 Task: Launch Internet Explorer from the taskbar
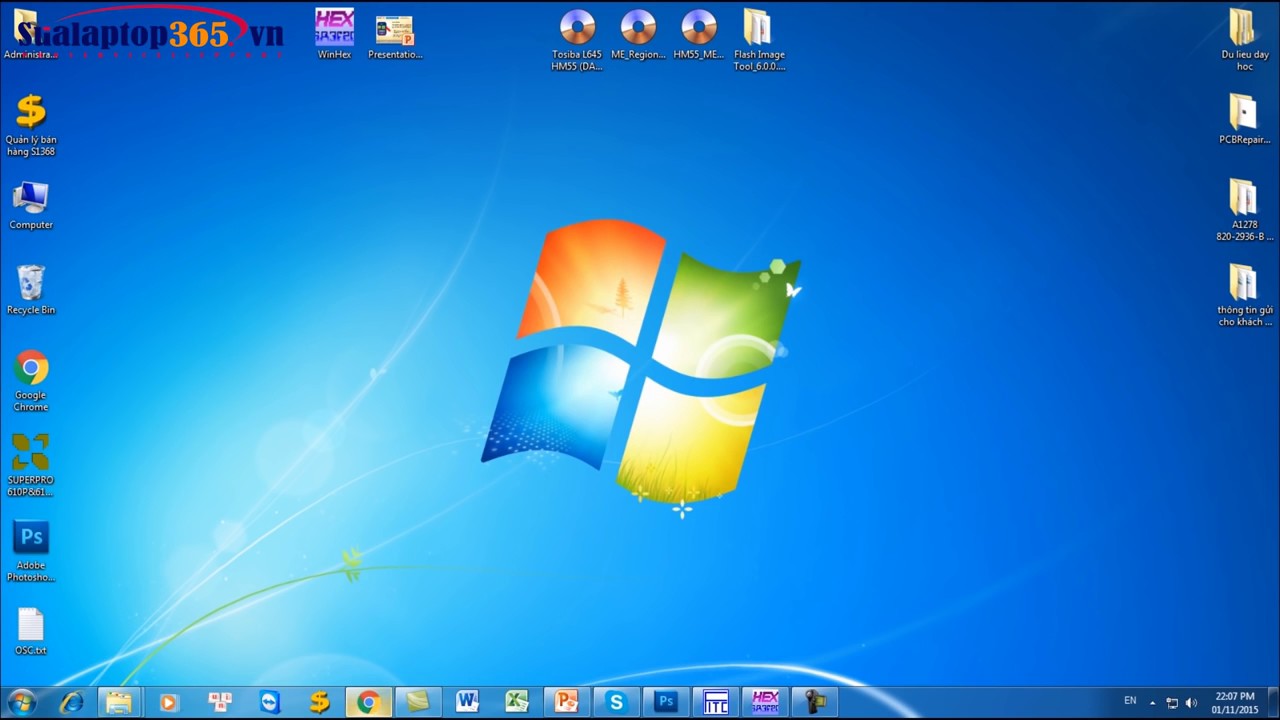pos(71,702)
